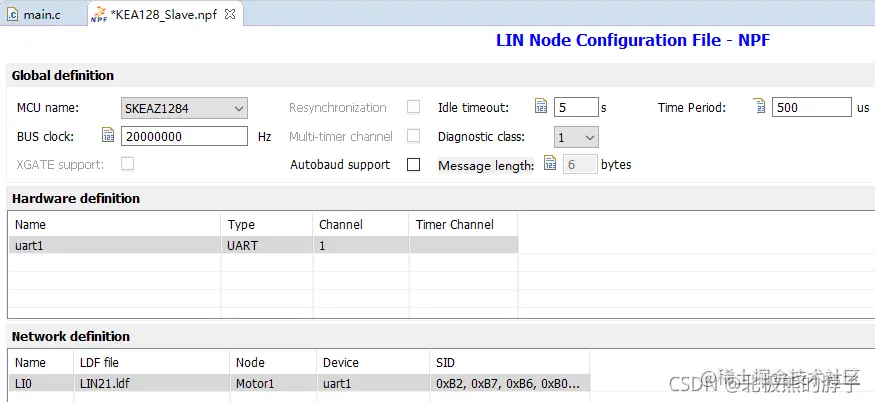Click the Channel column header in hardware table
Image resolution: width=875 pixels, height=402 pixels.
click(x=360, y=224)
